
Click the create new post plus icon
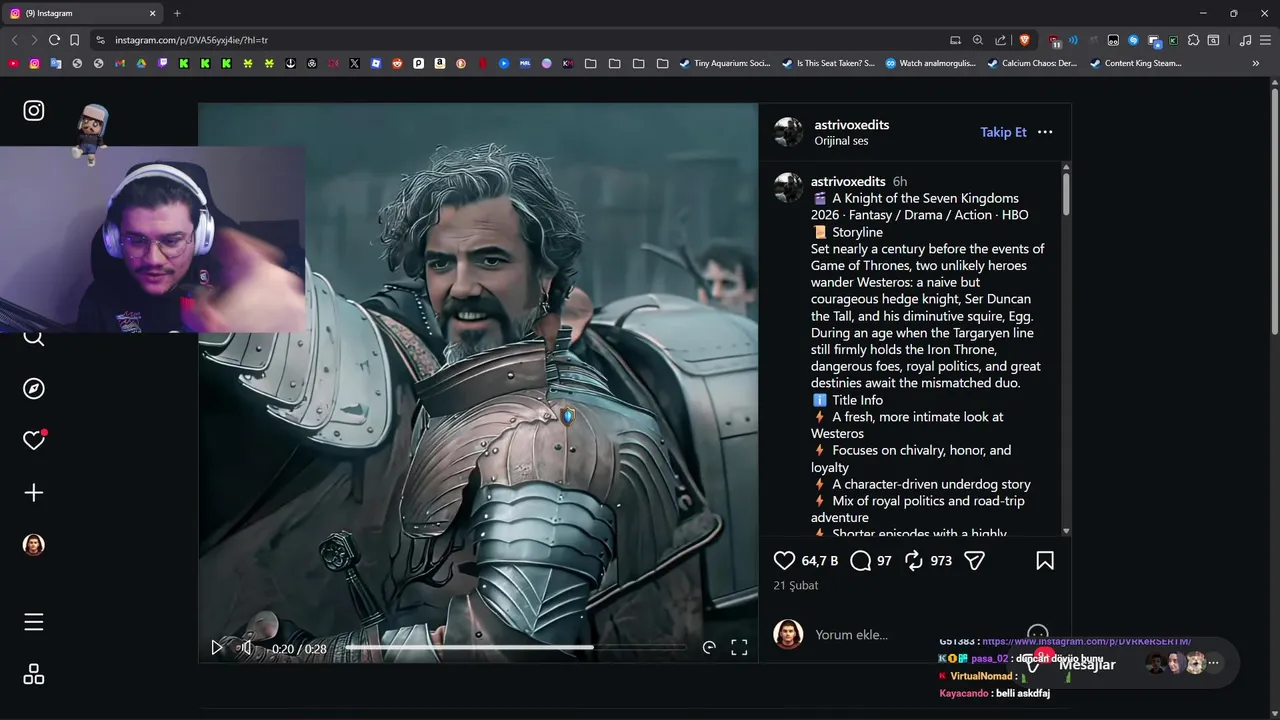pyautogui.click(x=34, y=493)
